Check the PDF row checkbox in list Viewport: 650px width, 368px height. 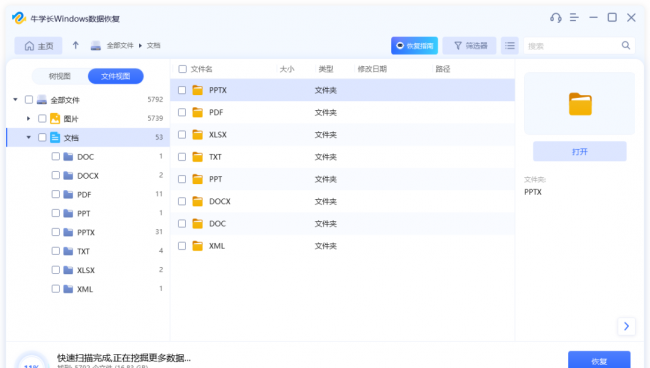click(x=182, y=112)
